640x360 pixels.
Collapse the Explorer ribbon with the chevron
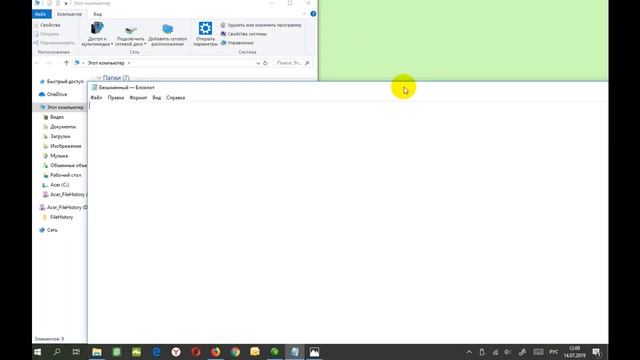pos(304,14)
